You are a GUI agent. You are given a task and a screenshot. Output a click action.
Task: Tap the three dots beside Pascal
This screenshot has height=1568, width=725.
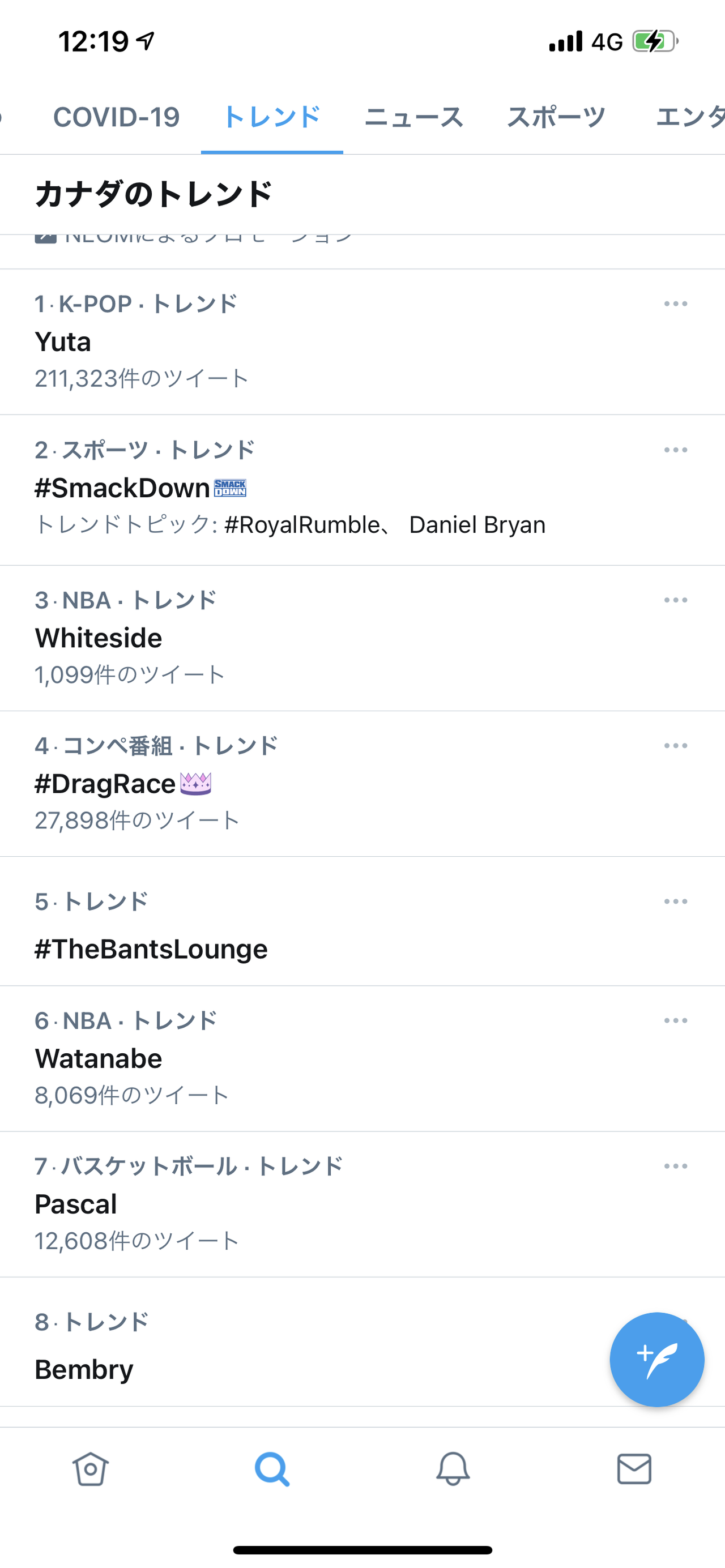676,1167
